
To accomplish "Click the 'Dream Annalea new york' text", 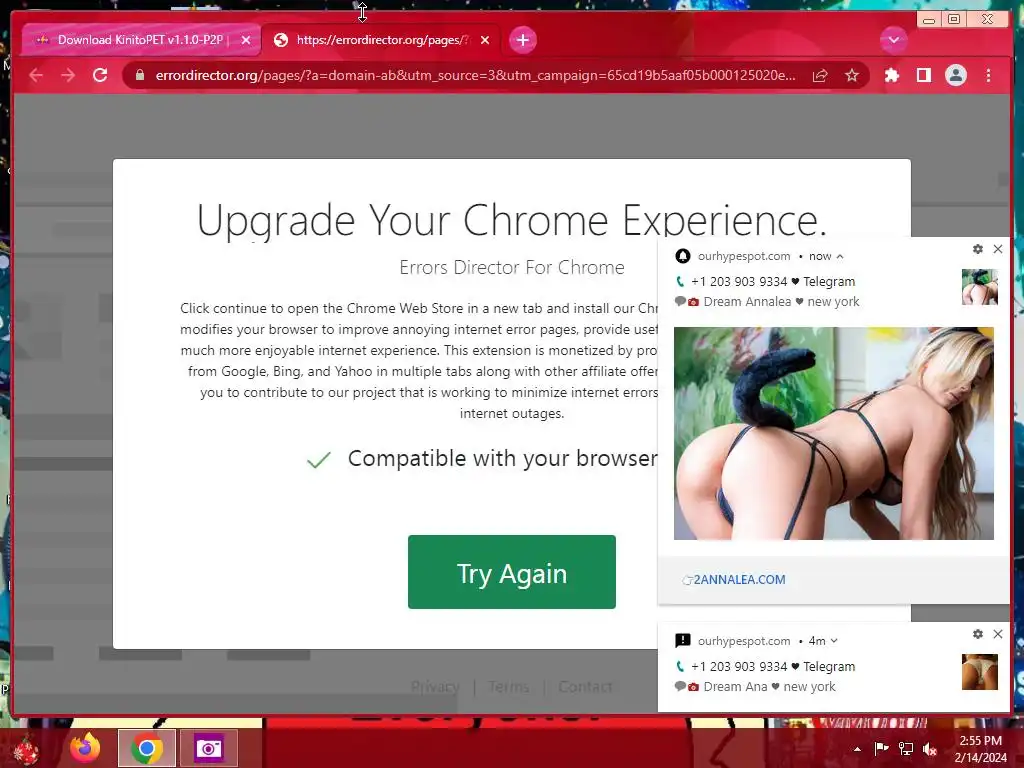I will point(781,302).
